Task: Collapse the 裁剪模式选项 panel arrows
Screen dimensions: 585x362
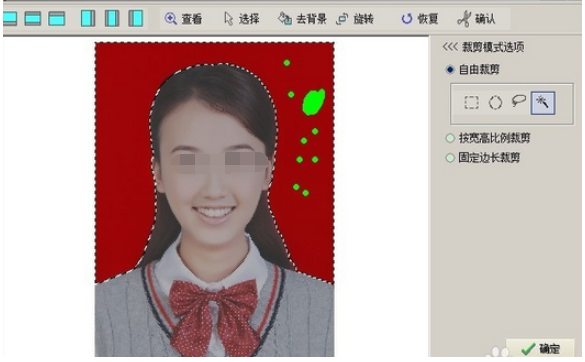Action: pyautogui.click(x=450, y=47)
